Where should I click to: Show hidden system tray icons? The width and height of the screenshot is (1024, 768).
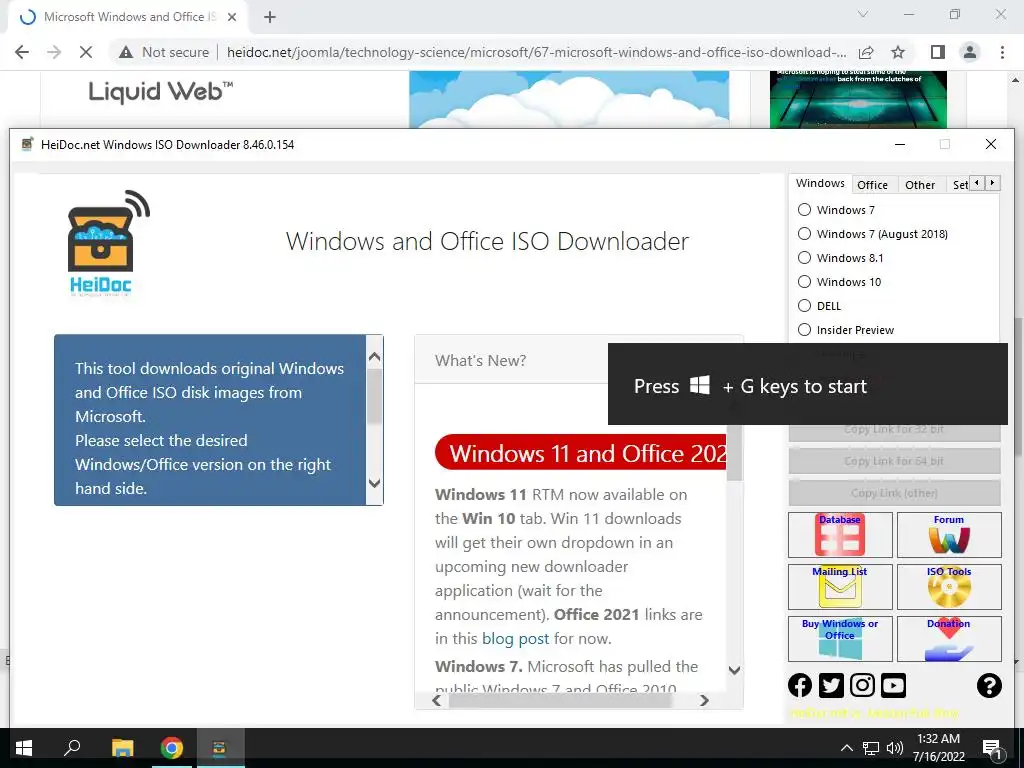click(846, 748)
